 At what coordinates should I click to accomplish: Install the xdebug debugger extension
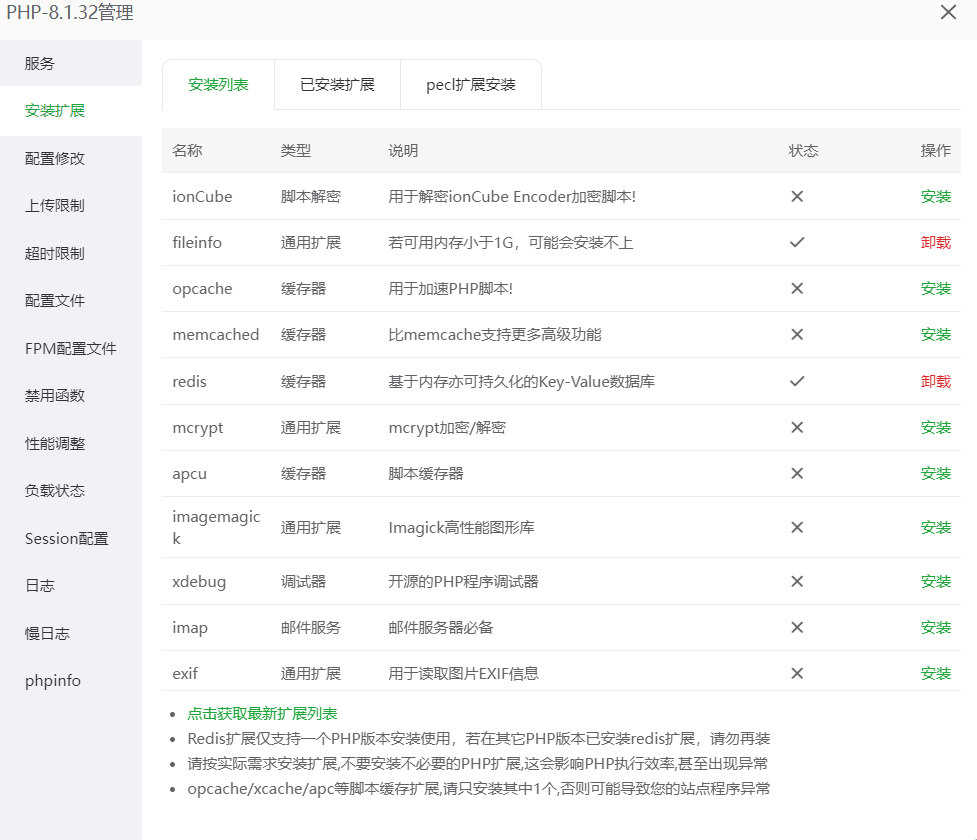936,582
